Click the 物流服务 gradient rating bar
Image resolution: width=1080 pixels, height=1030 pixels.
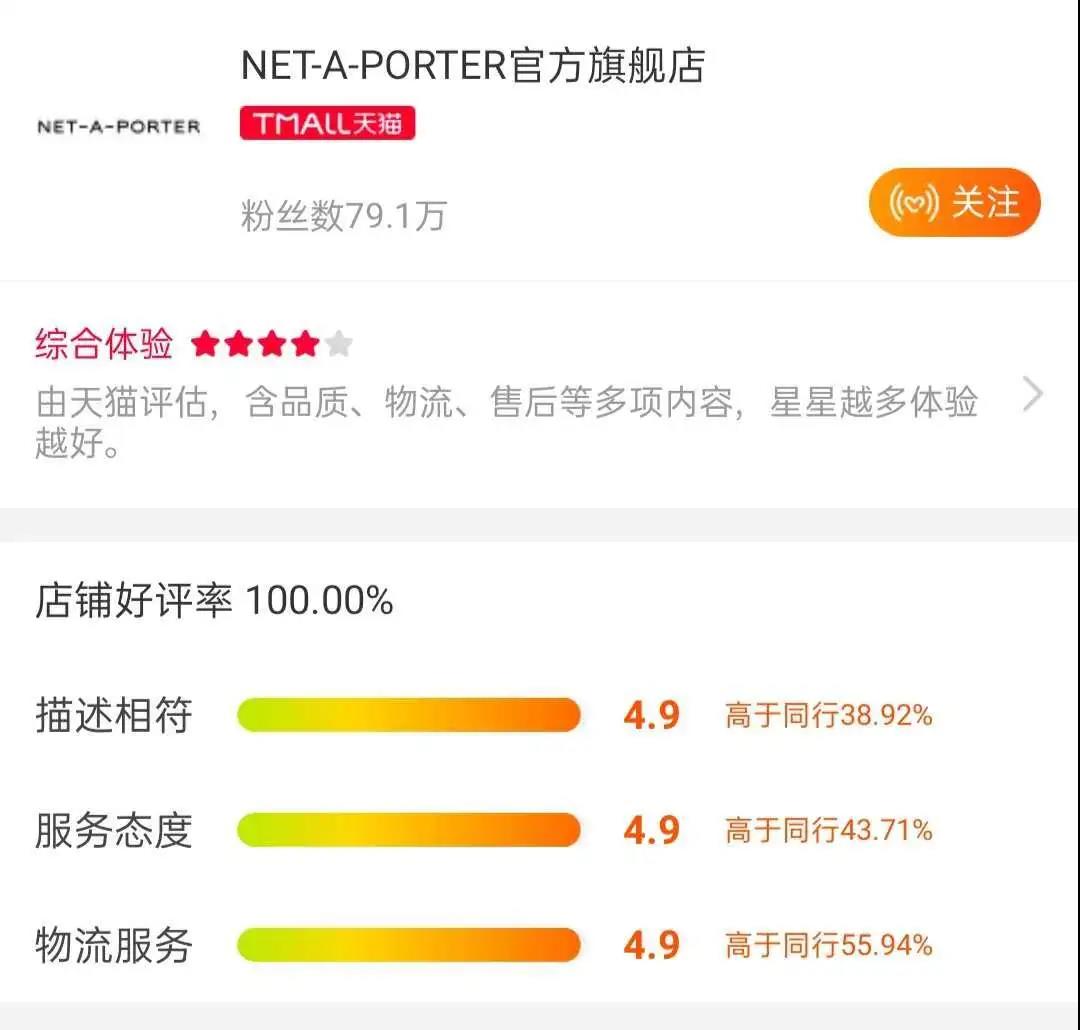pyautogui.click(x=408, y=945)
